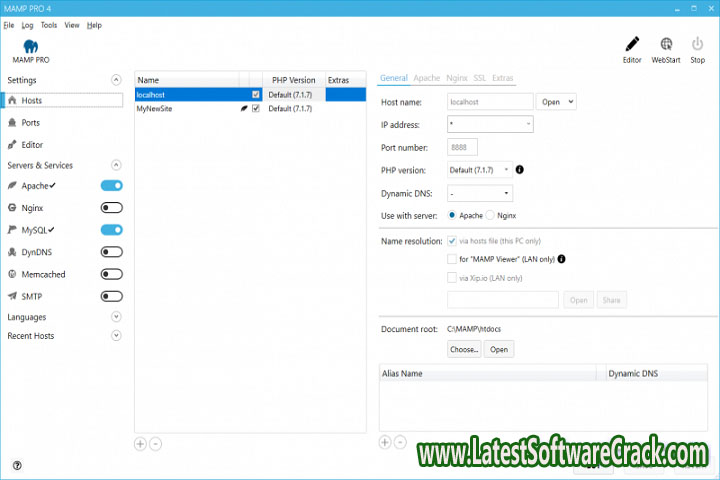Toggle via hosts file checkbox
This screenshot has height=480, width=720.
pyautogui.click(x=452, y=241)
